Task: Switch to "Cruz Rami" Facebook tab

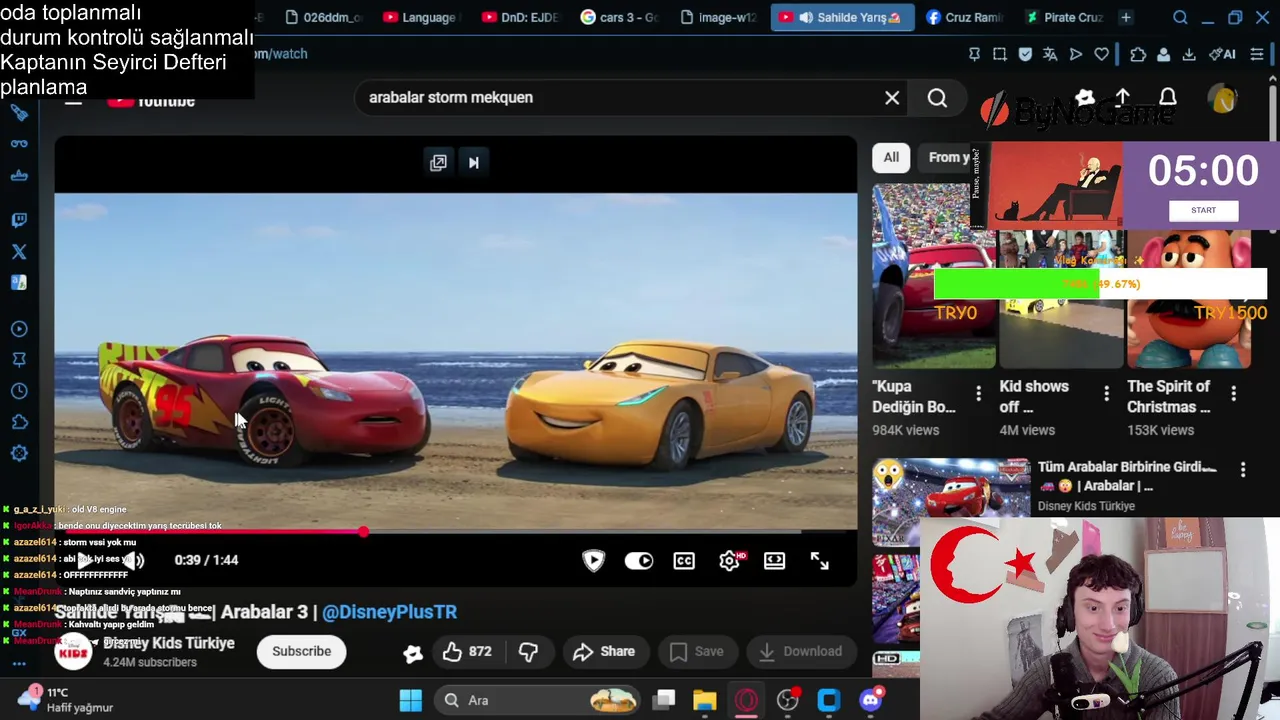Action: pos(964,17)
